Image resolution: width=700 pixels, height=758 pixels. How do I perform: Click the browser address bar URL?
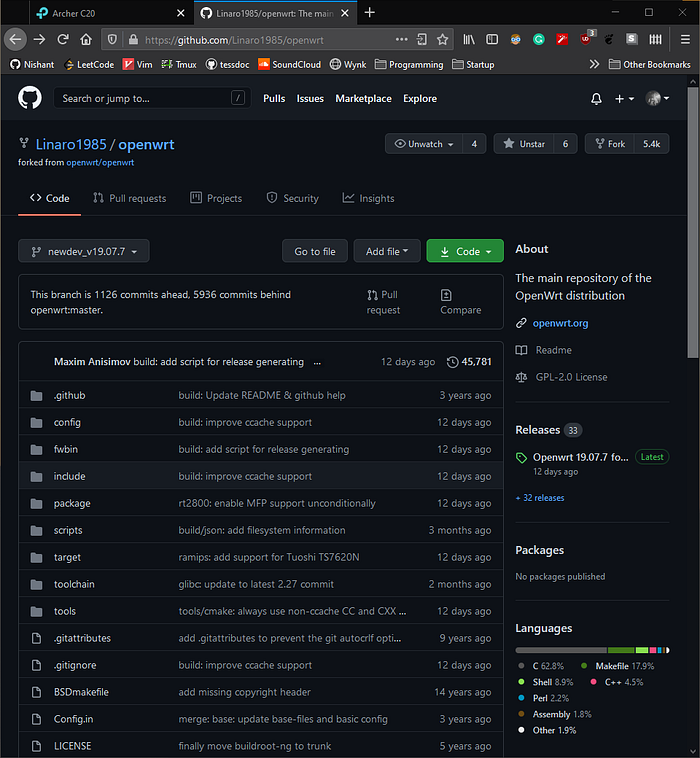pyautogui.click(x=234, y=40)
